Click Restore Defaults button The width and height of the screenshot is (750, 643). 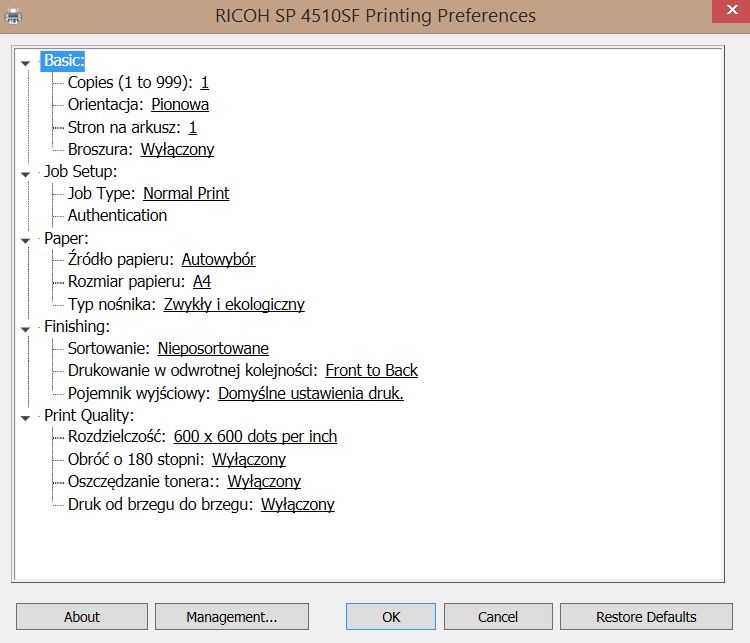(x=646, y=617)
